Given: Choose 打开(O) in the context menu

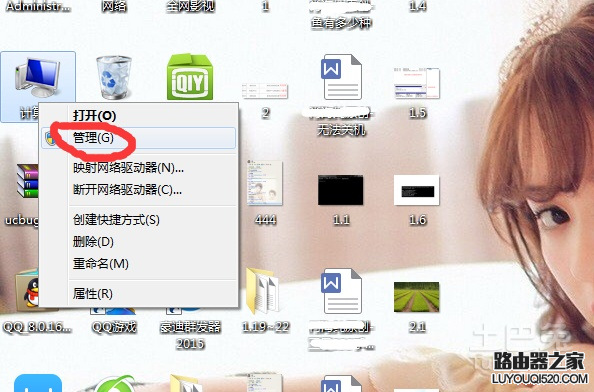Looking at the screenshot, I should (x=139, y=116).
